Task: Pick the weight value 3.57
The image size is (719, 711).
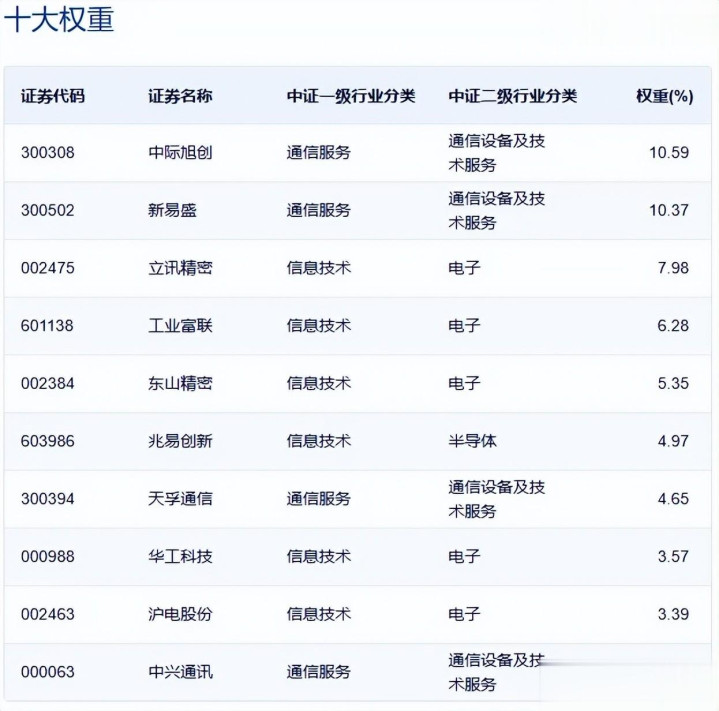Action: click(673, 557)
